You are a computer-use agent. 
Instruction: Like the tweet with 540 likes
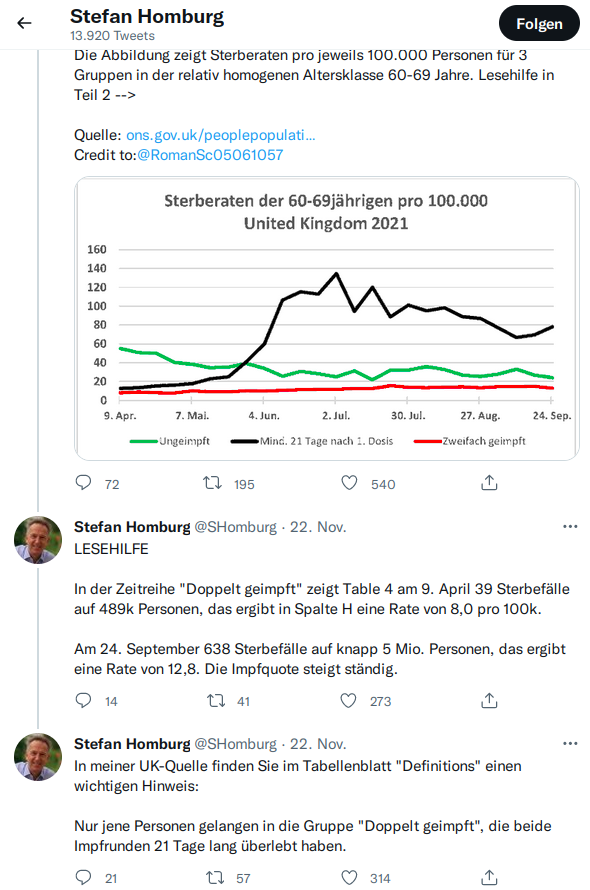[x=349, y=483]
